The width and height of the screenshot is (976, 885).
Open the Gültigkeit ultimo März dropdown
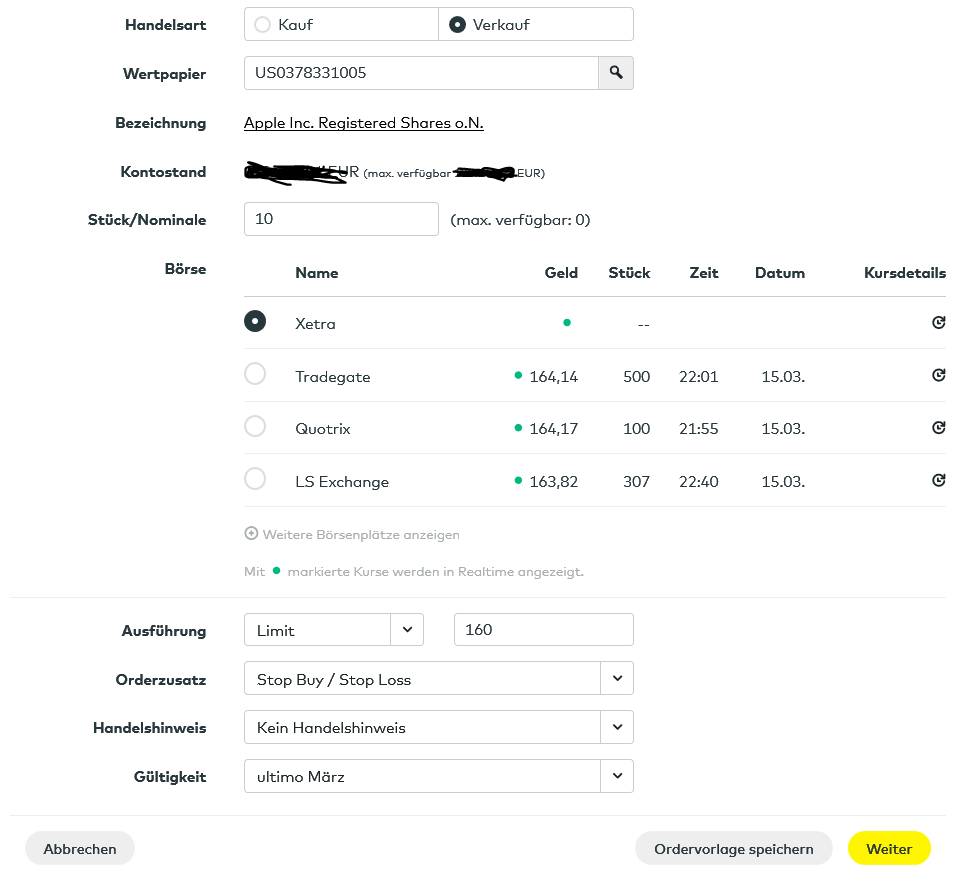coord(616,776)
